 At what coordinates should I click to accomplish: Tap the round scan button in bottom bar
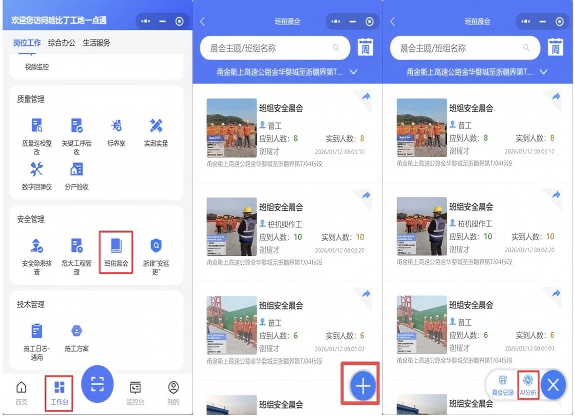(x=97, y=384)
